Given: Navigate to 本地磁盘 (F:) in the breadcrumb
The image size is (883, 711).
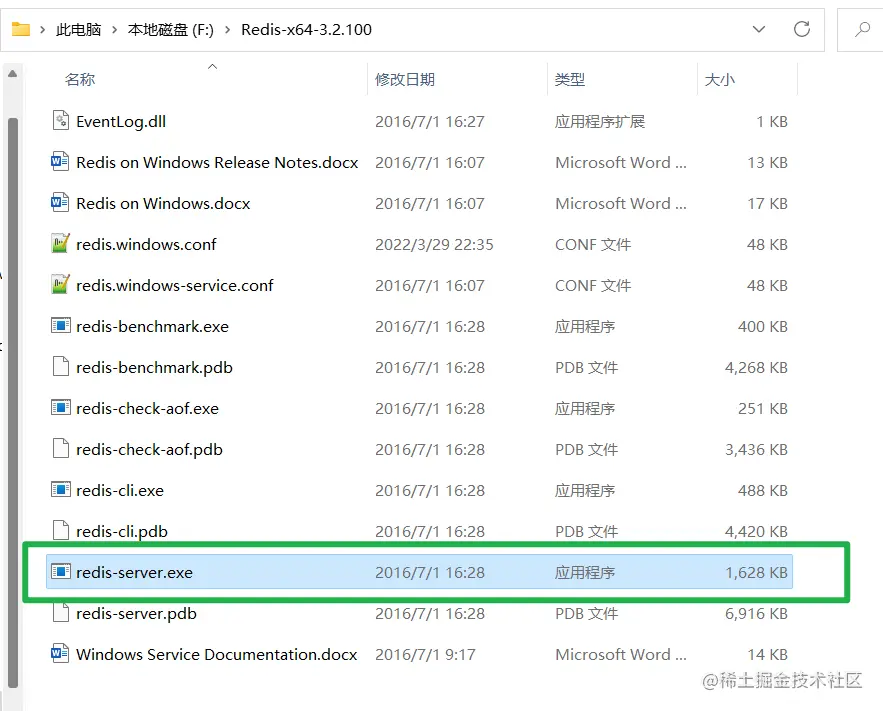Looking at the screenshot, I should pyautogui.click(x=171, y=29).
